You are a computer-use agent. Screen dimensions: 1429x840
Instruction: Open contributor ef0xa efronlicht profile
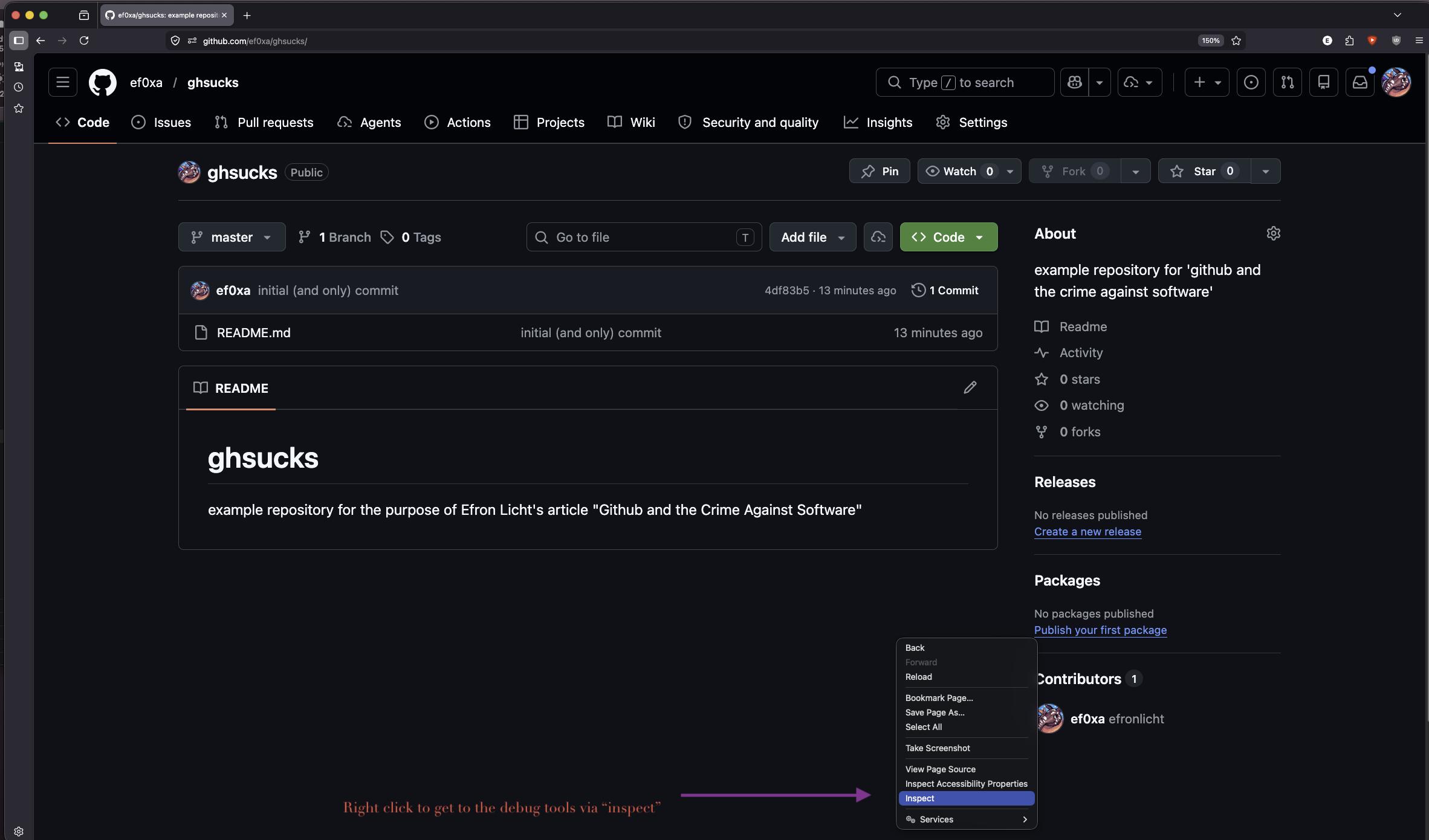click(x=1117, y=719)
